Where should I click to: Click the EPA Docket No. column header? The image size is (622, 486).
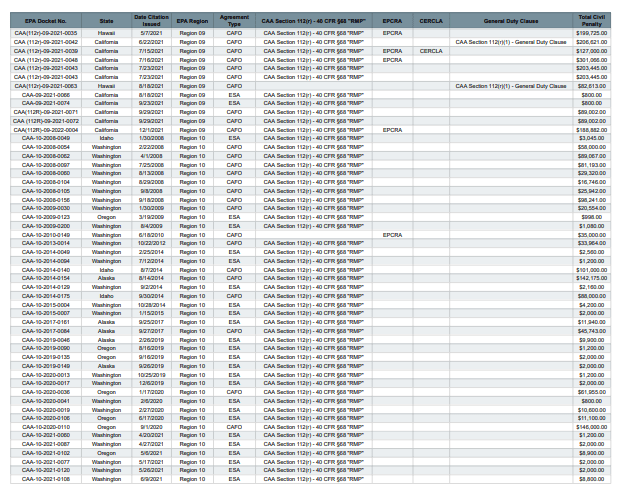click(x=47, y=19)
